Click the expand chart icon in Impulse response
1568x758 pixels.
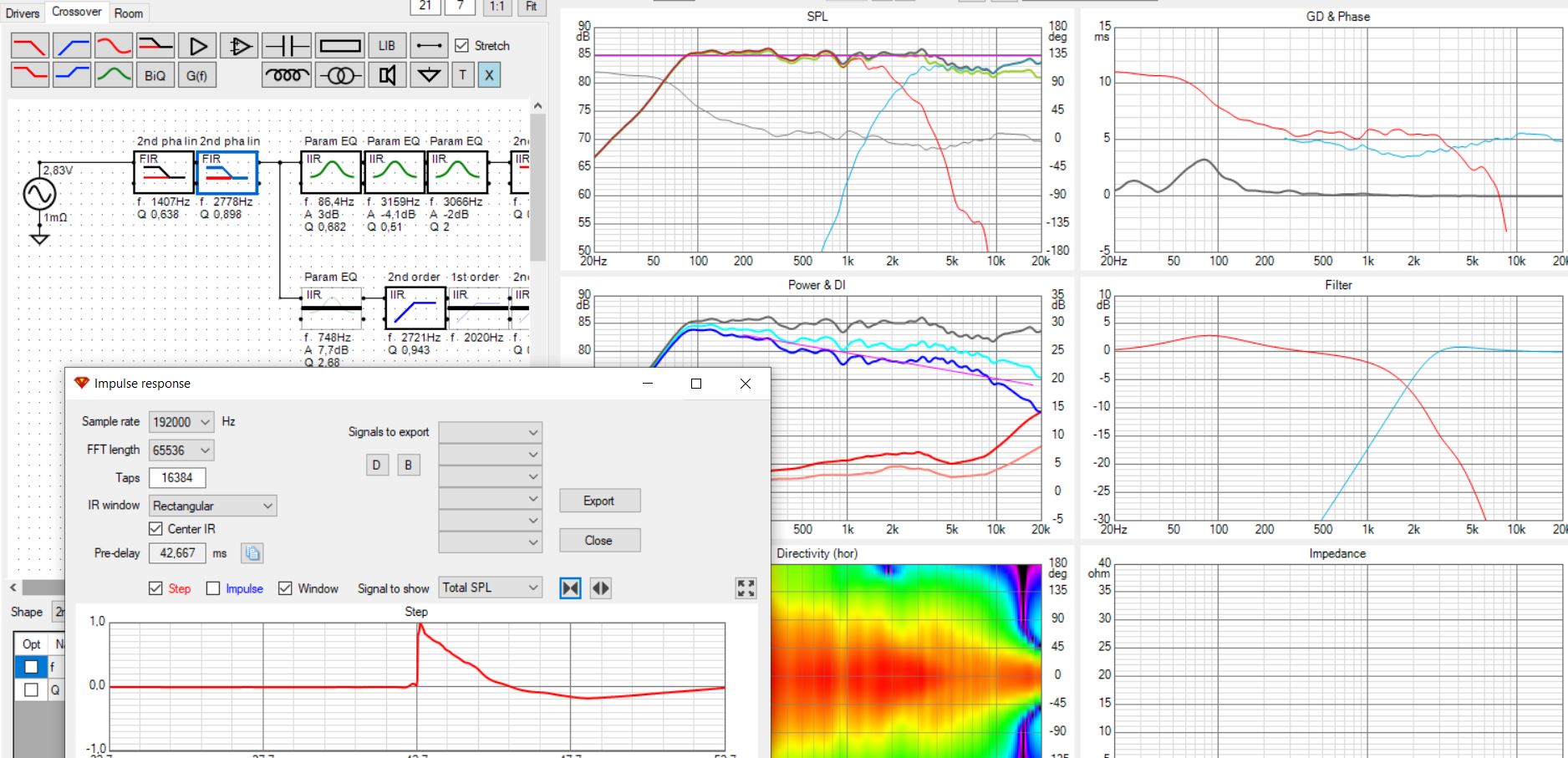[746, 588]
